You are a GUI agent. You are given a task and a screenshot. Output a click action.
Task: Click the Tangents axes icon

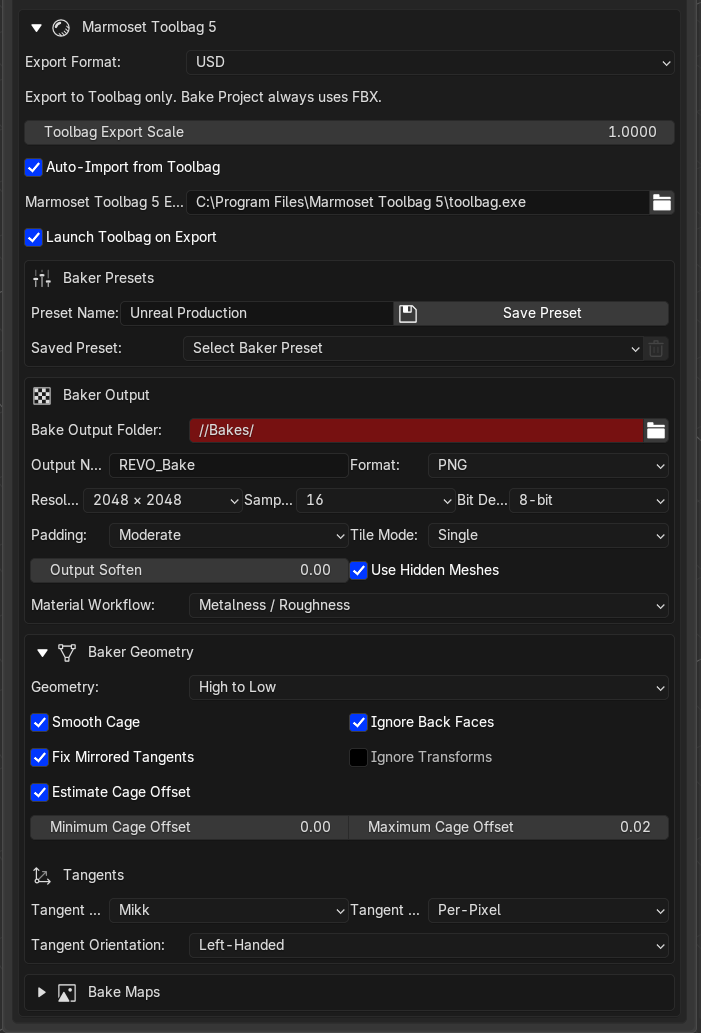(42, 876)
